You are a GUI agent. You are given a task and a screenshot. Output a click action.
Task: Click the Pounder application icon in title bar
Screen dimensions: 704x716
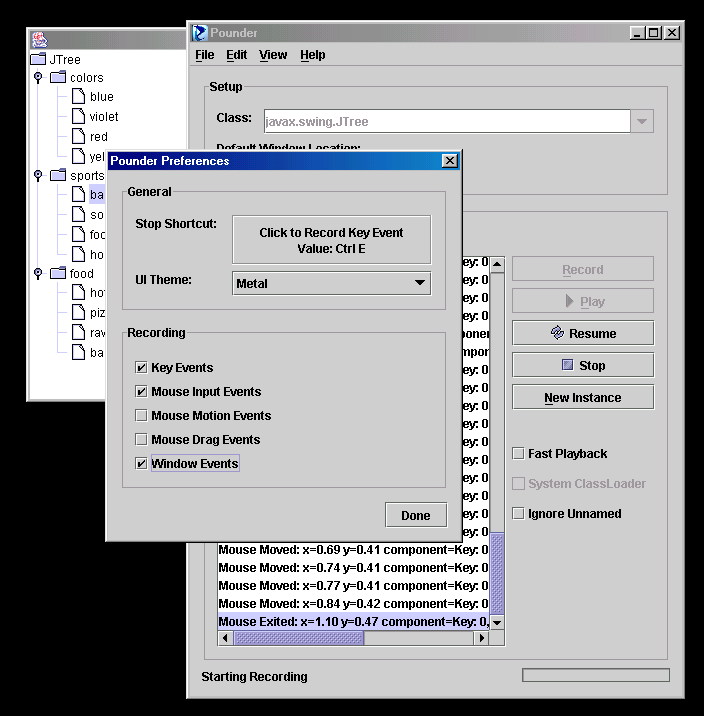tap(200, 33)
